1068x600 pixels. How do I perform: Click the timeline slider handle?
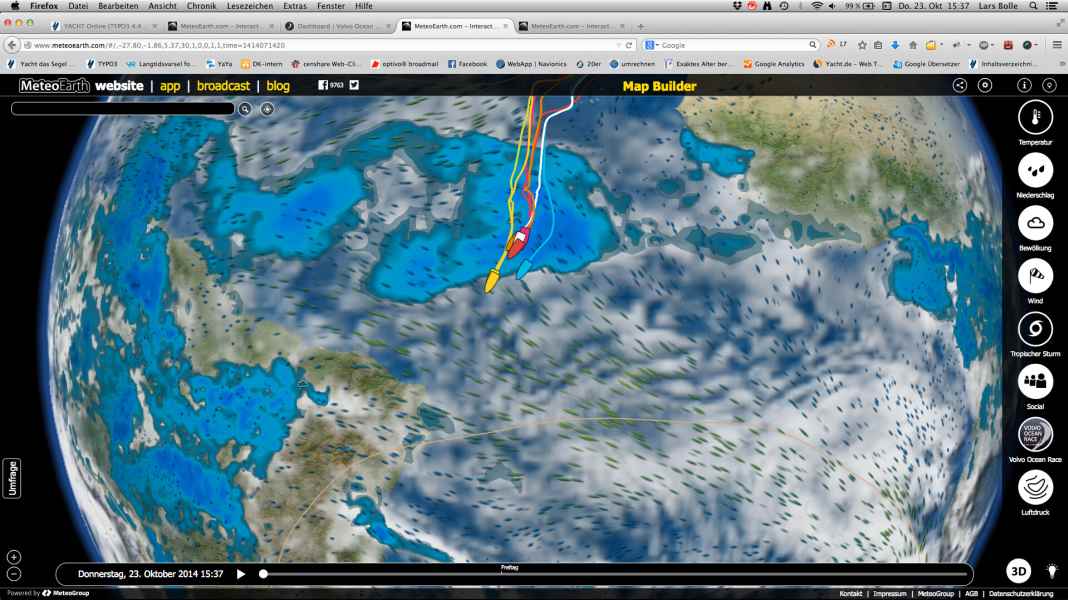(x=263, y=574)
